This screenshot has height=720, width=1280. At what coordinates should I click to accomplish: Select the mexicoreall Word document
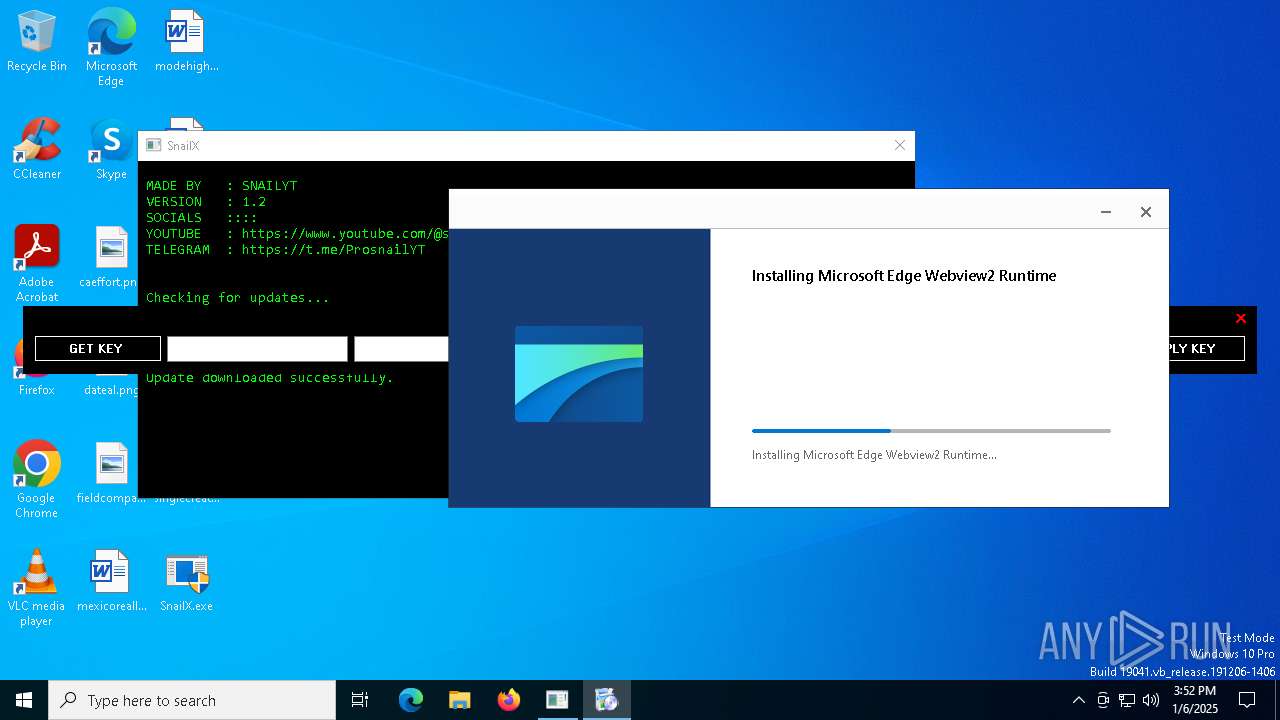point(111,581)
